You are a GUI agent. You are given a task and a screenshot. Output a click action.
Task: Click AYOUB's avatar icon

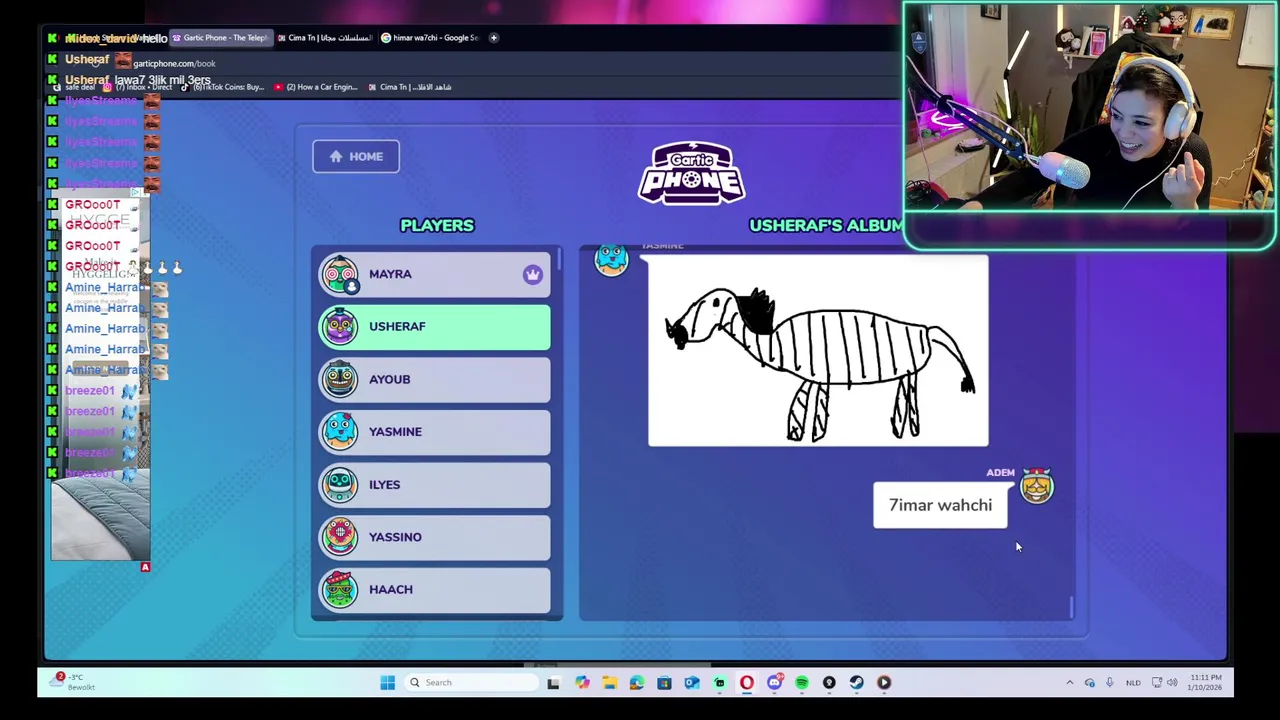point(340,379)
